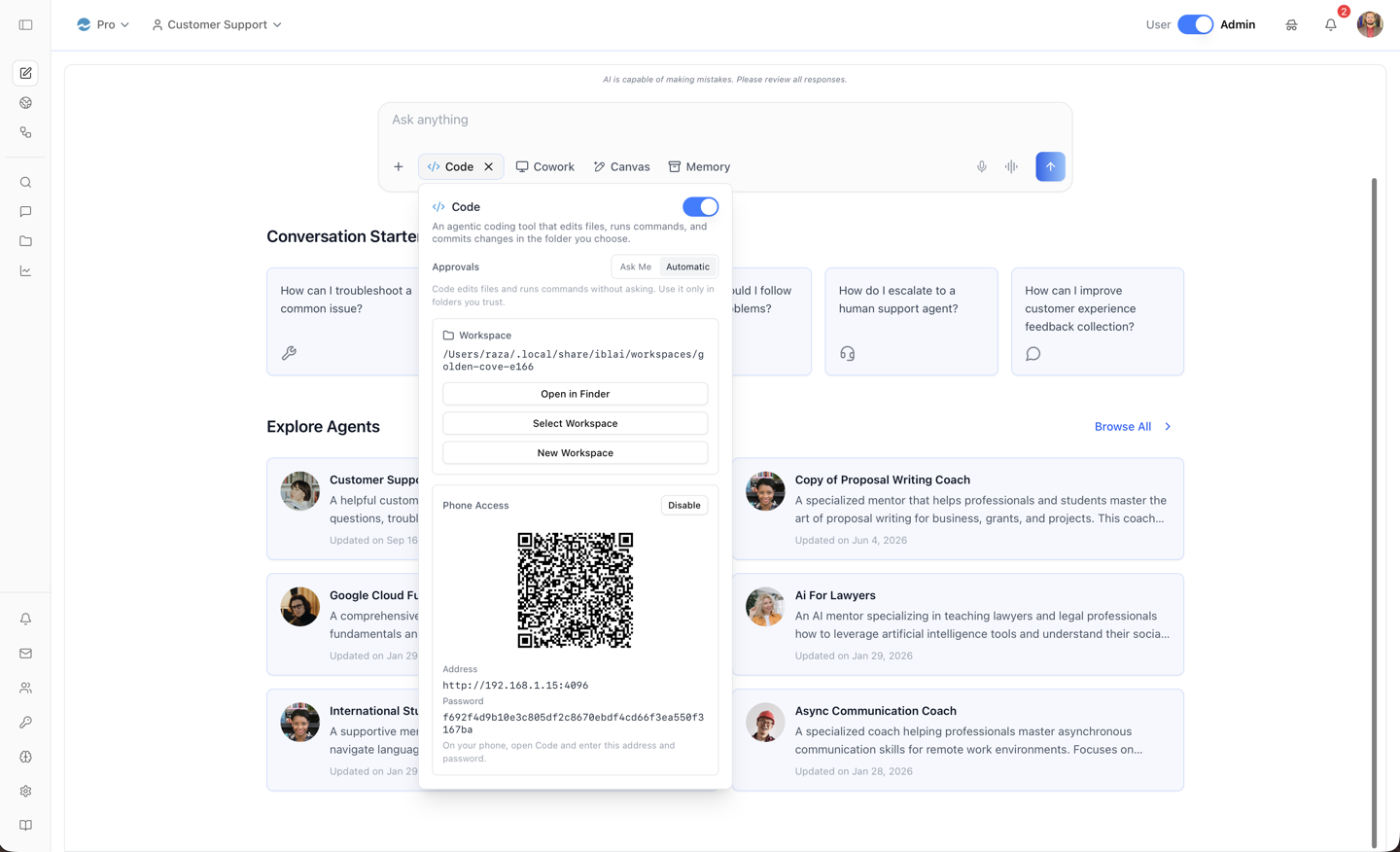The width and height of the screenshot is (1400, 852).
Task: Click the Phone Access QR code
Action: (575, 589)
